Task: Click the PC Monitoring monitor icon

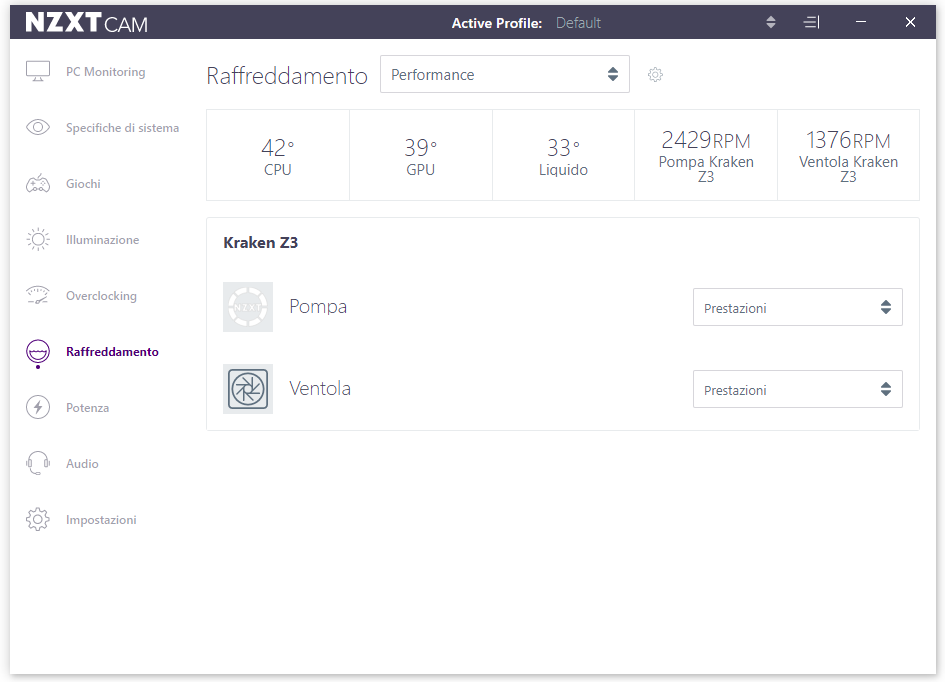Action: (38, 71)
